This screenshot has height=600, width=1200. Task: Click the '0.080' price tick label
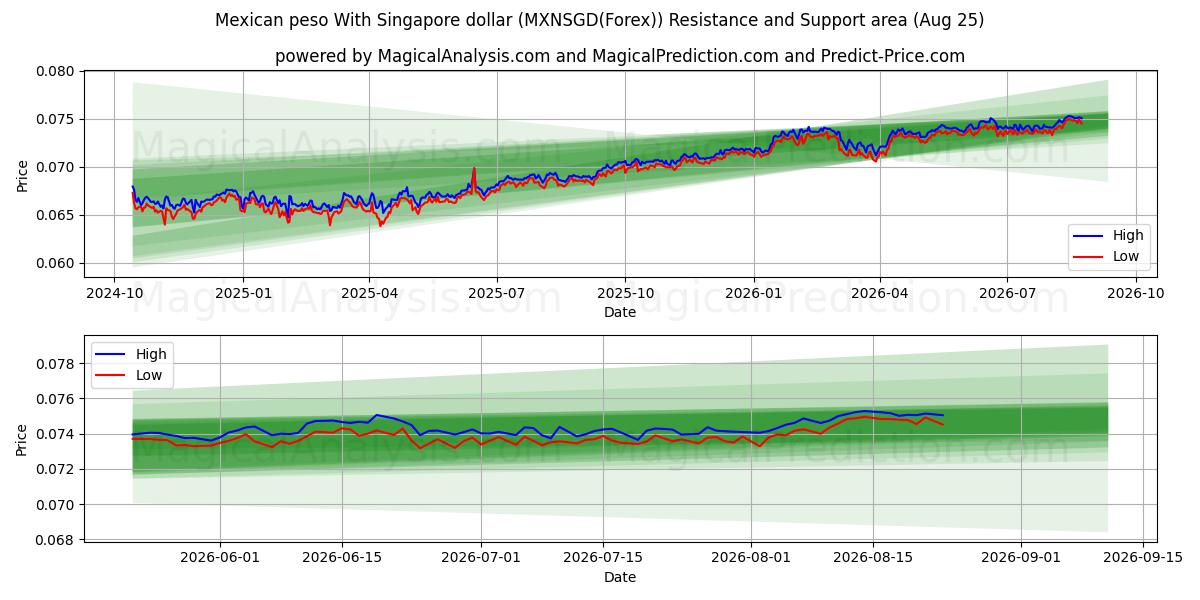click(57, 71)
